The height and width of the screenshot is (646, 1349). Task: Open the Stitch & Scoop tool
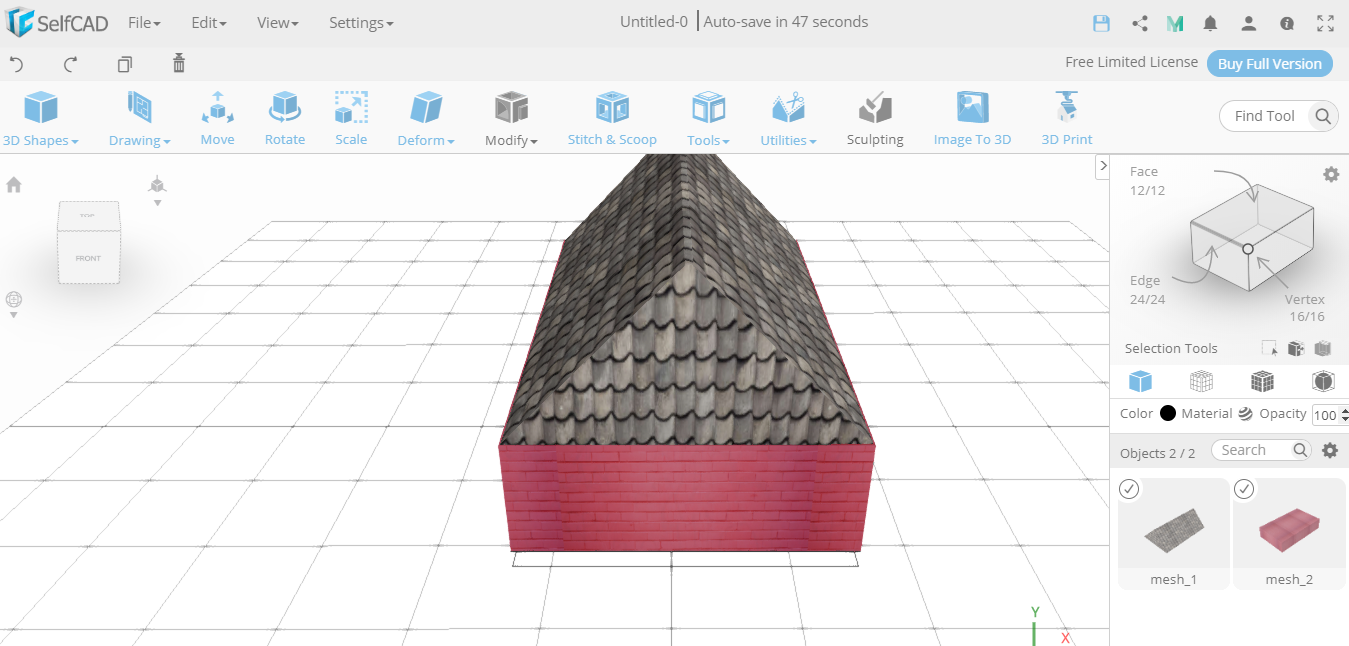point(612,117)
